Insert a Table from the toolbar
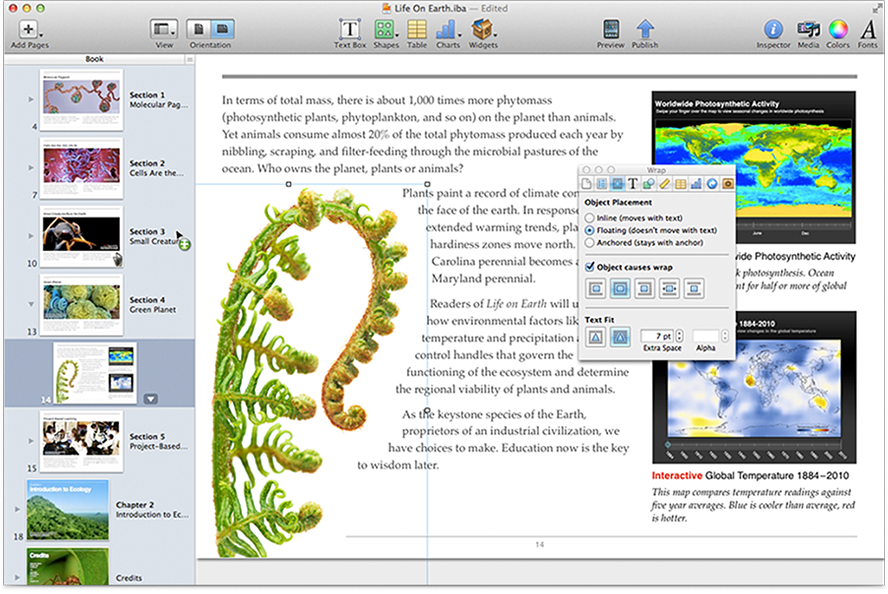The image size is (888, 594). [416, 30]
